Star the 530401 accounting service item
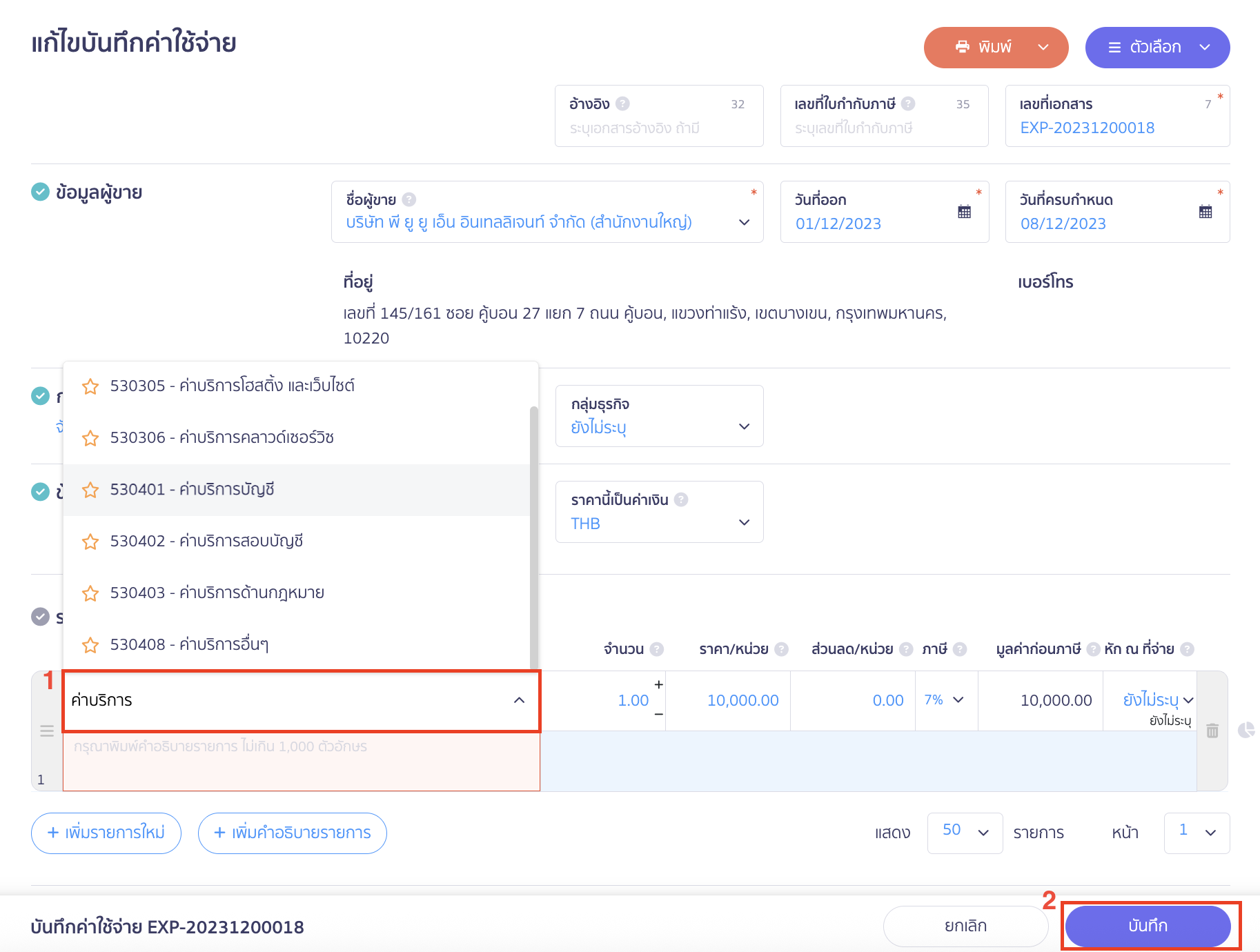Viewport: 1260px width, 952px height. 90,490
